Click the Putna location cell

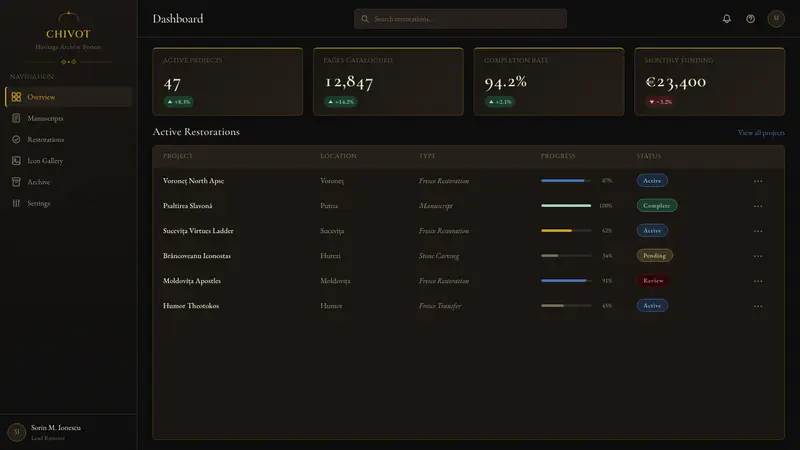tap(329, 206)
